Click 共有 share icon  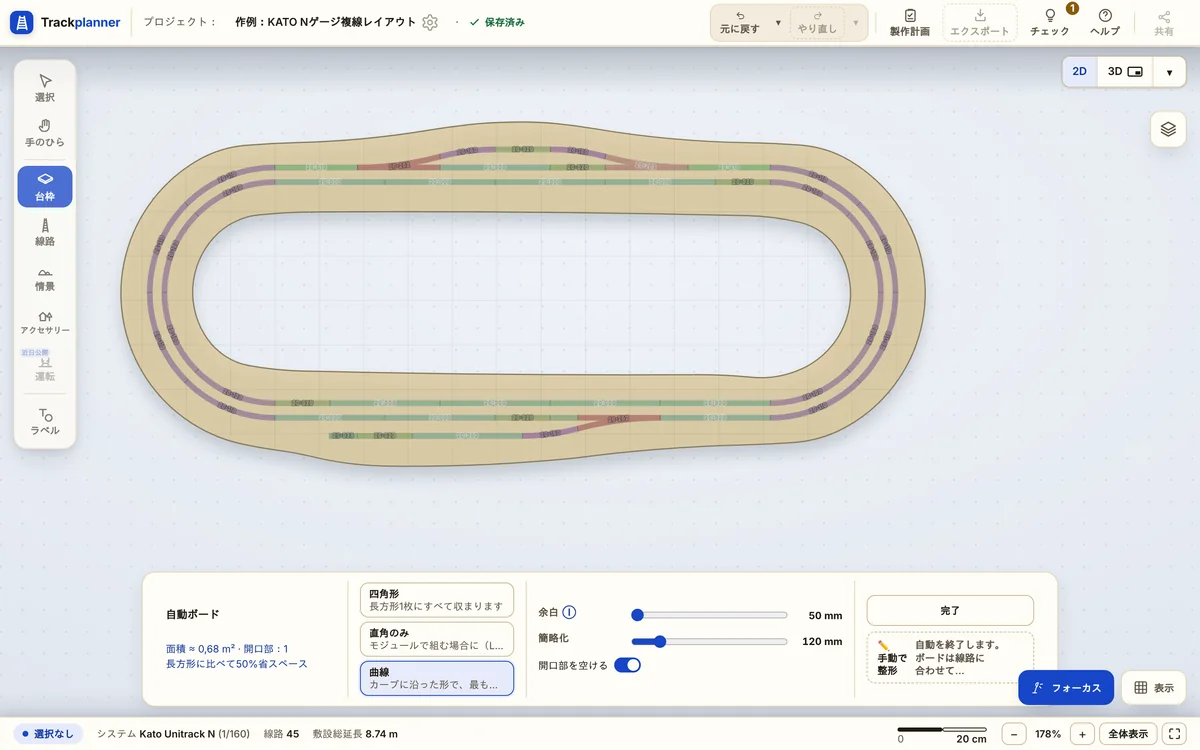(1164, 22)
